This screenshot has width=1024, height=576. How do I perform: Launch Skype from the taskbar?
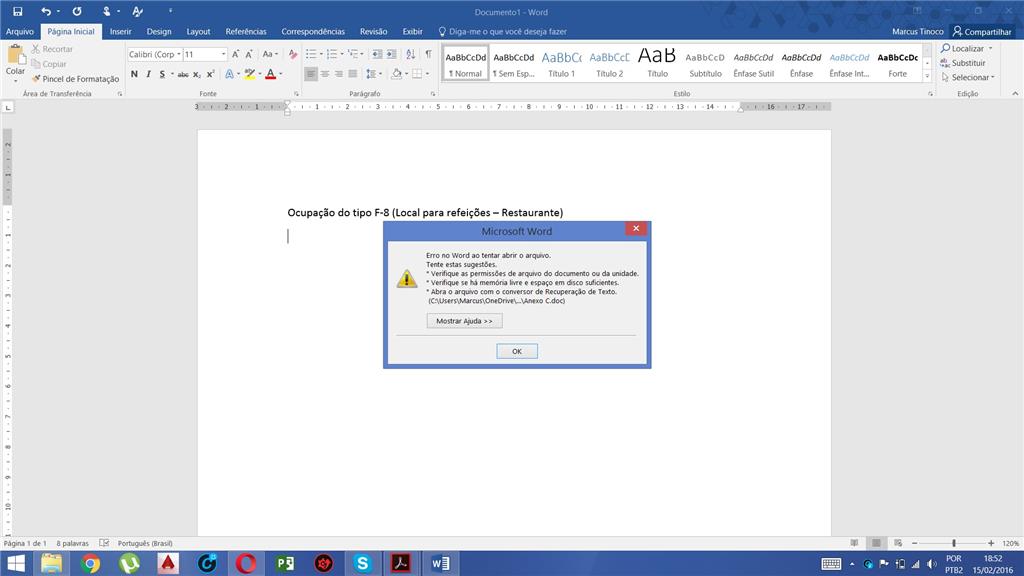[362, 563]
